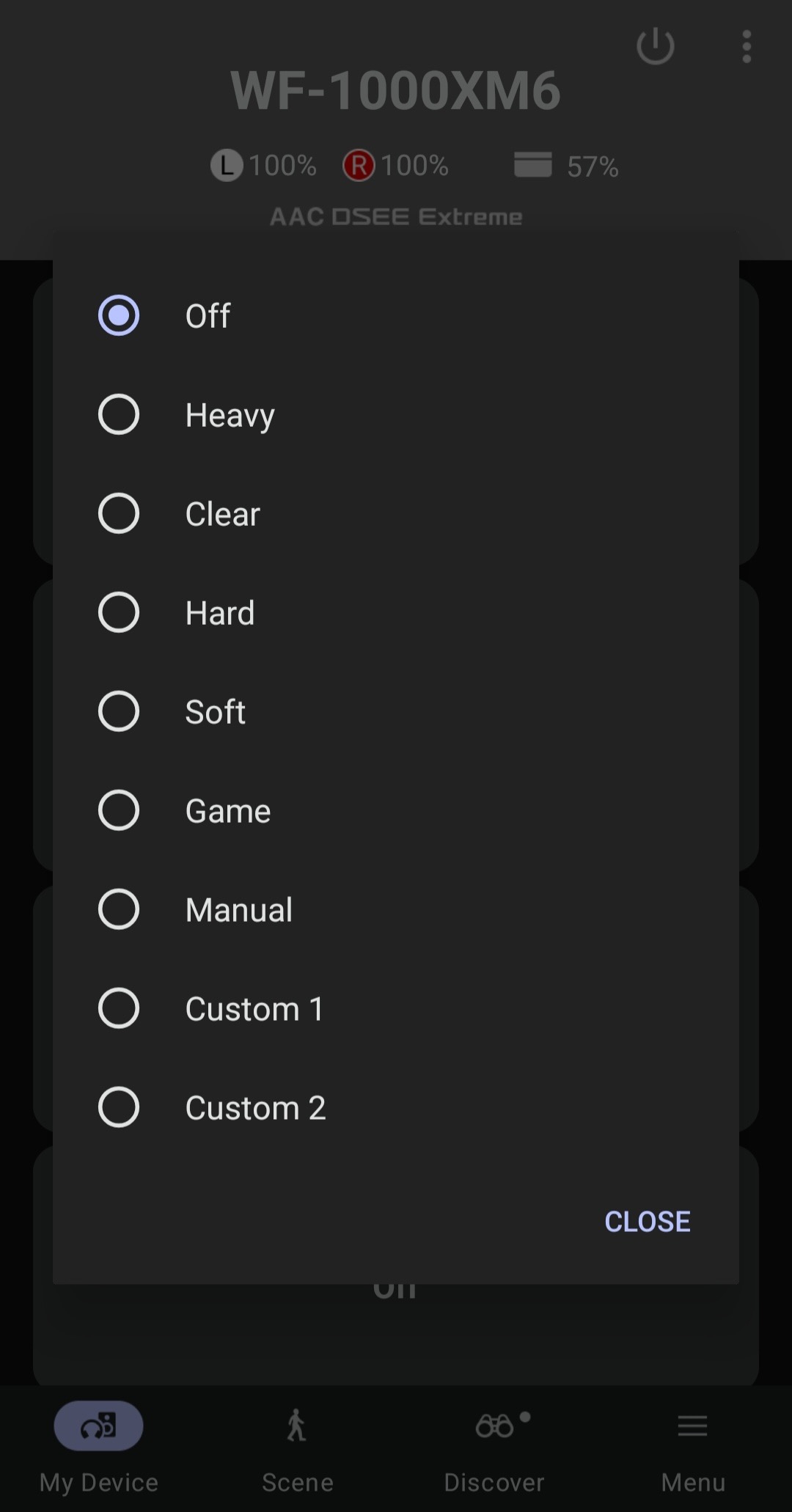Choose the Clear equalizer preset
The image size is (792, 1512).
pos(119,513)
